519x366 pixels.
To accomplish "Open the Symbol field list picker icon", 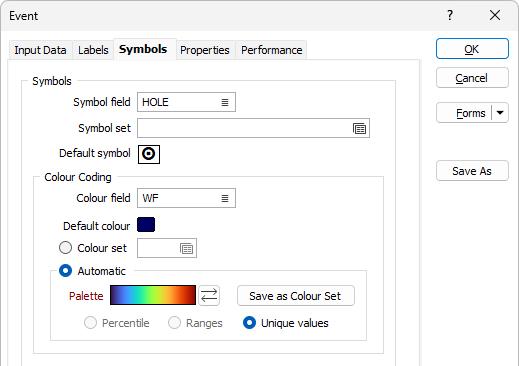I will click(x=225, y=102).
